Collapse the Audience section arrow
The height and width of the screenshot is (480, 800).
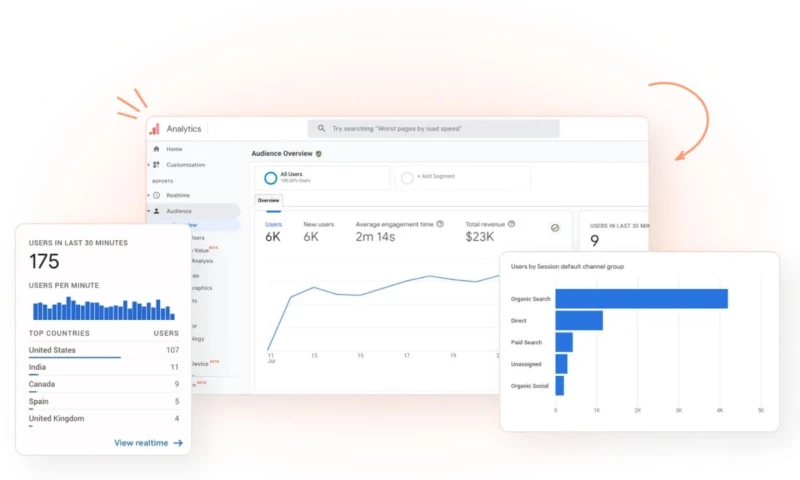tap(148, 211)
